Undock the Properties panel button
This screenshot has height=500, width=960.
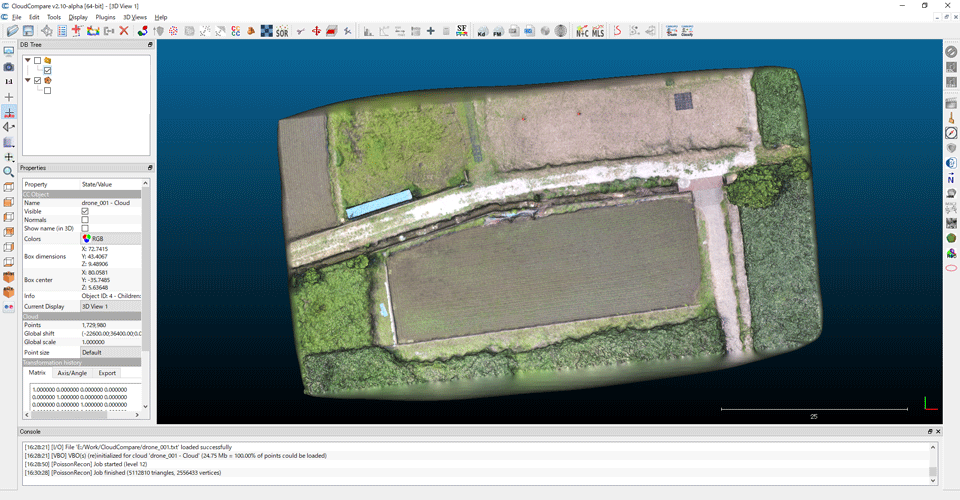149,168
